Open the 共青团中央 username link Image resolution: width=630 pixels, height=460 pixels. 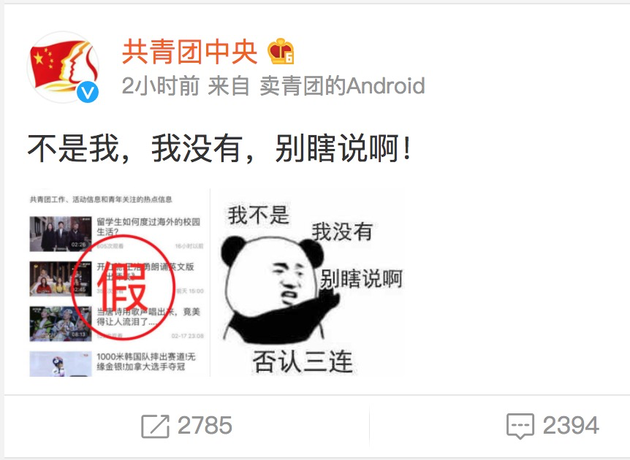click(189, 51)
